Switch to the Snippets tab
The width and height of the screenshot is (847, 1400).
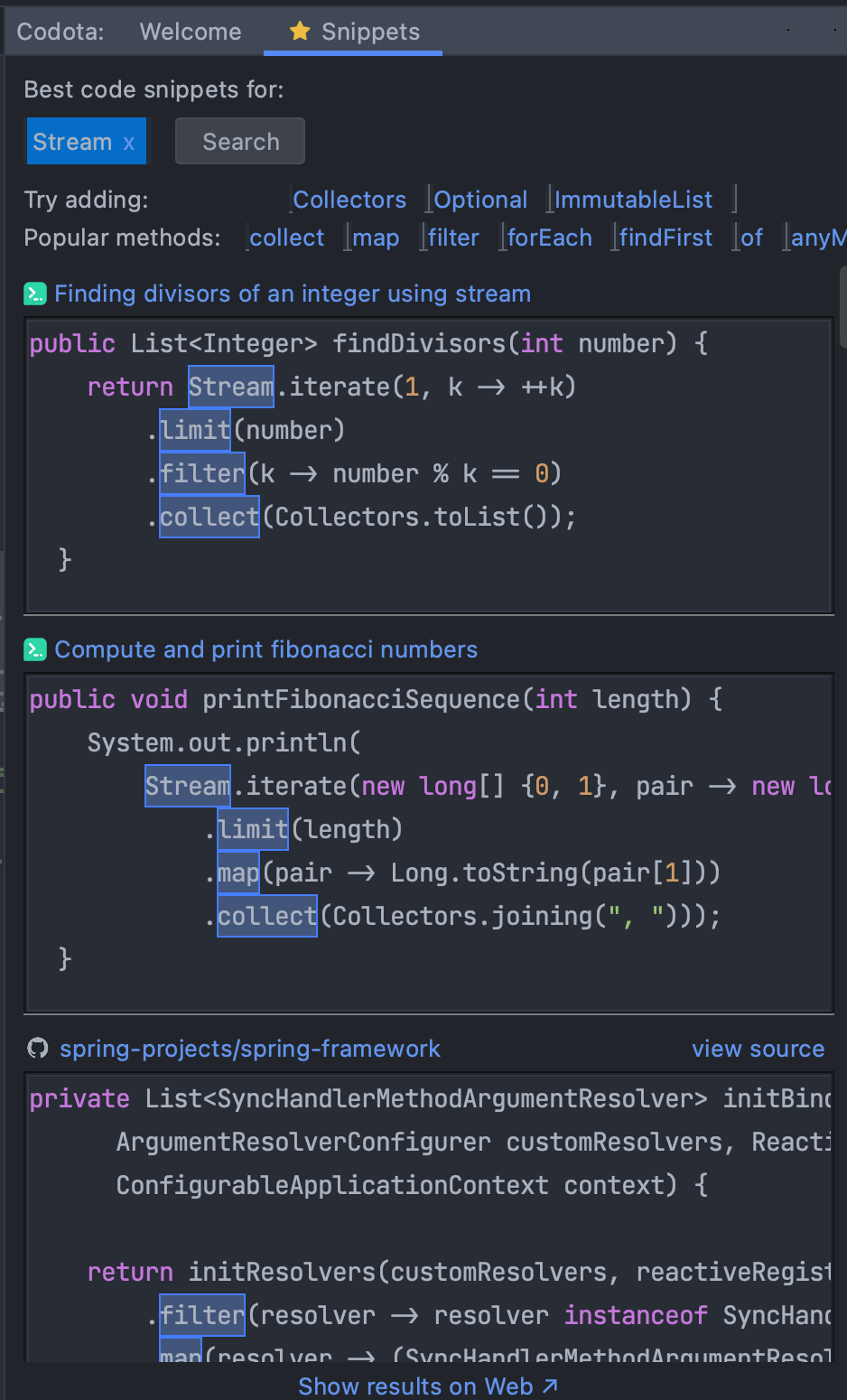tap(353, 32)
